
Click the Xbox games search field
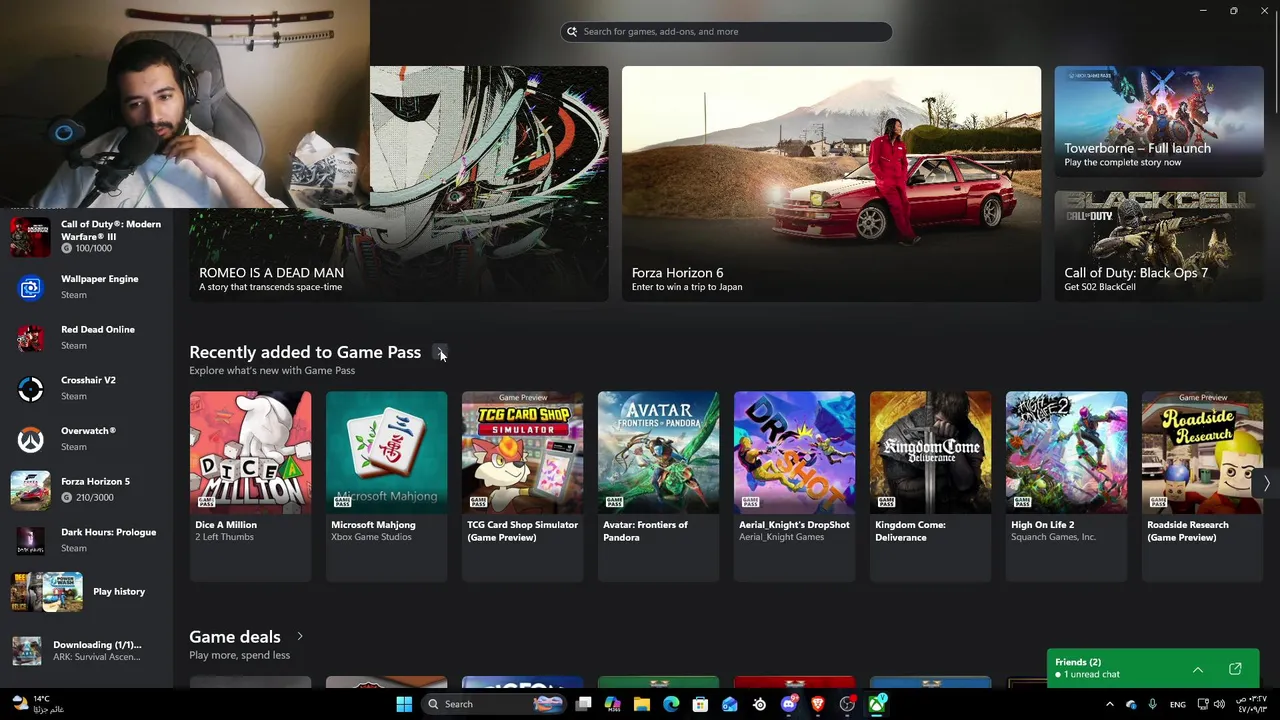coord(726,32)
